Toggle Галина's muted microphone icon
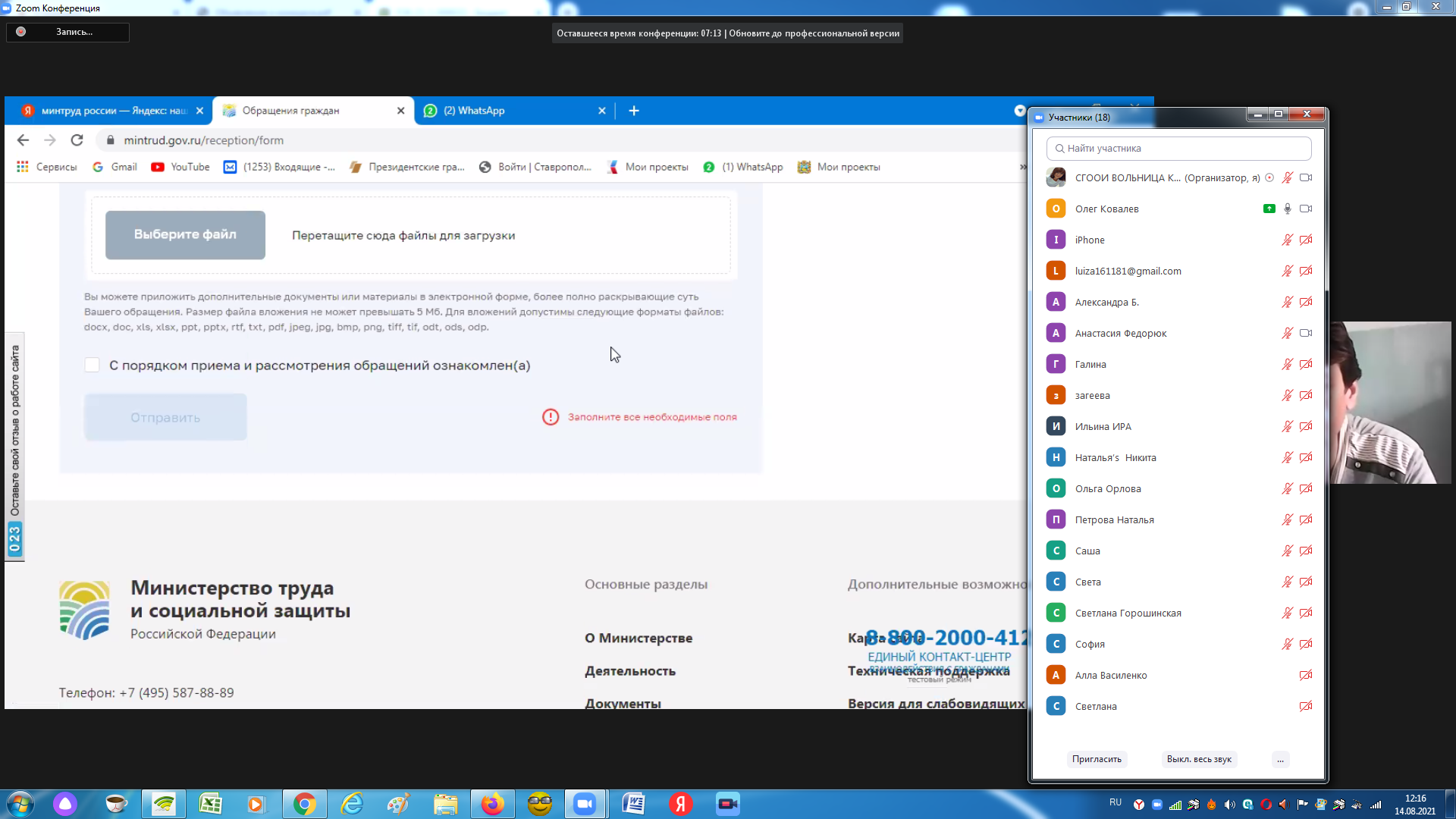 (x=1287, y=364)
